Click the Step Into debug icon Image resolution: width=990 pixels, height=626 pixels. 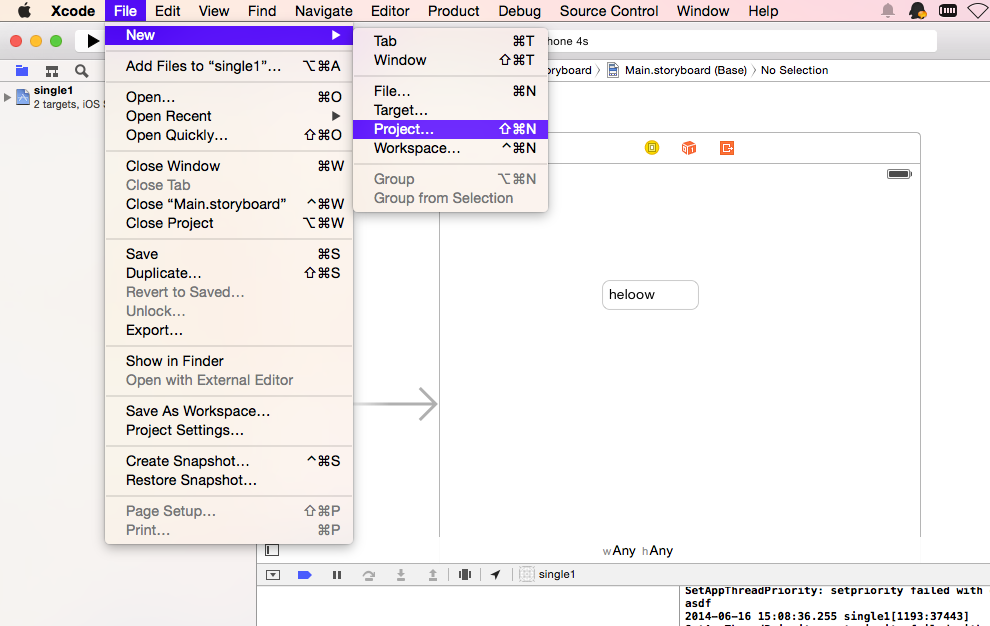[x=400, y=575]
